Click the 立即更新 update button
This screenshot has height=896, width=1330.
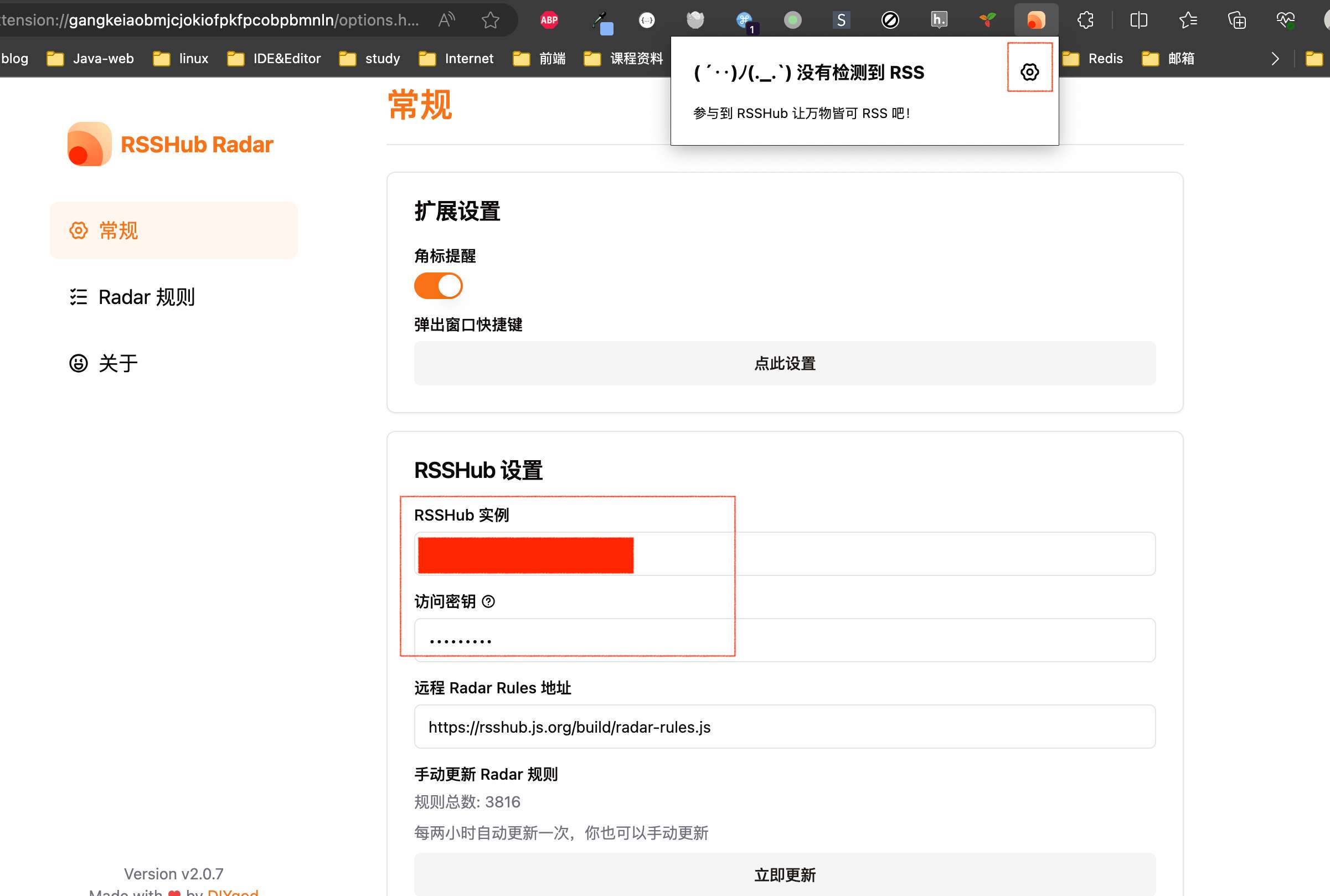click(x=785, y=874)
